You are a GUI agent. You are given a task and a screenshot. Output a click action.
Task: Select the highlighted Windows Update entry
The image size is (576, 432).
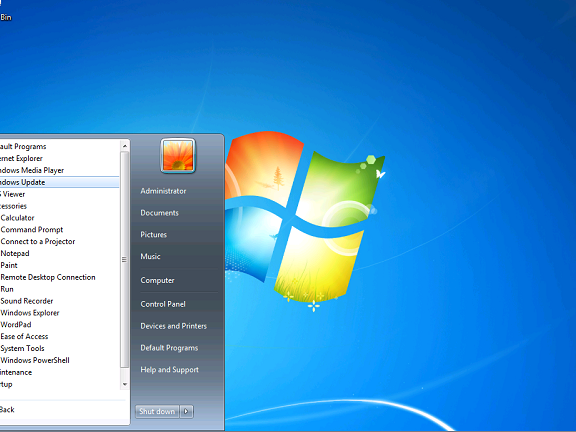coord(60,182)
